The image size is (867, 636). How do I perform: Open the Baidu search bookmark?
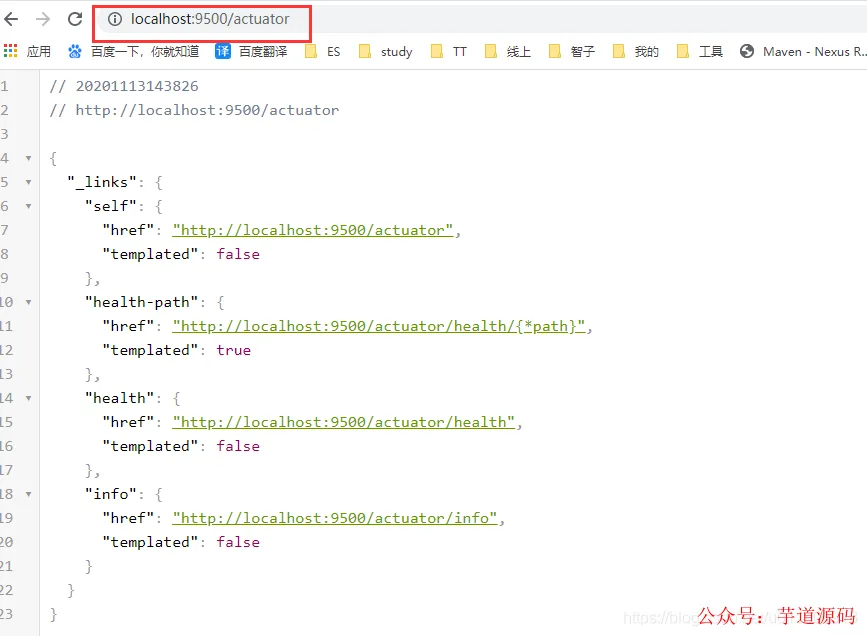[x=134, y=51]
